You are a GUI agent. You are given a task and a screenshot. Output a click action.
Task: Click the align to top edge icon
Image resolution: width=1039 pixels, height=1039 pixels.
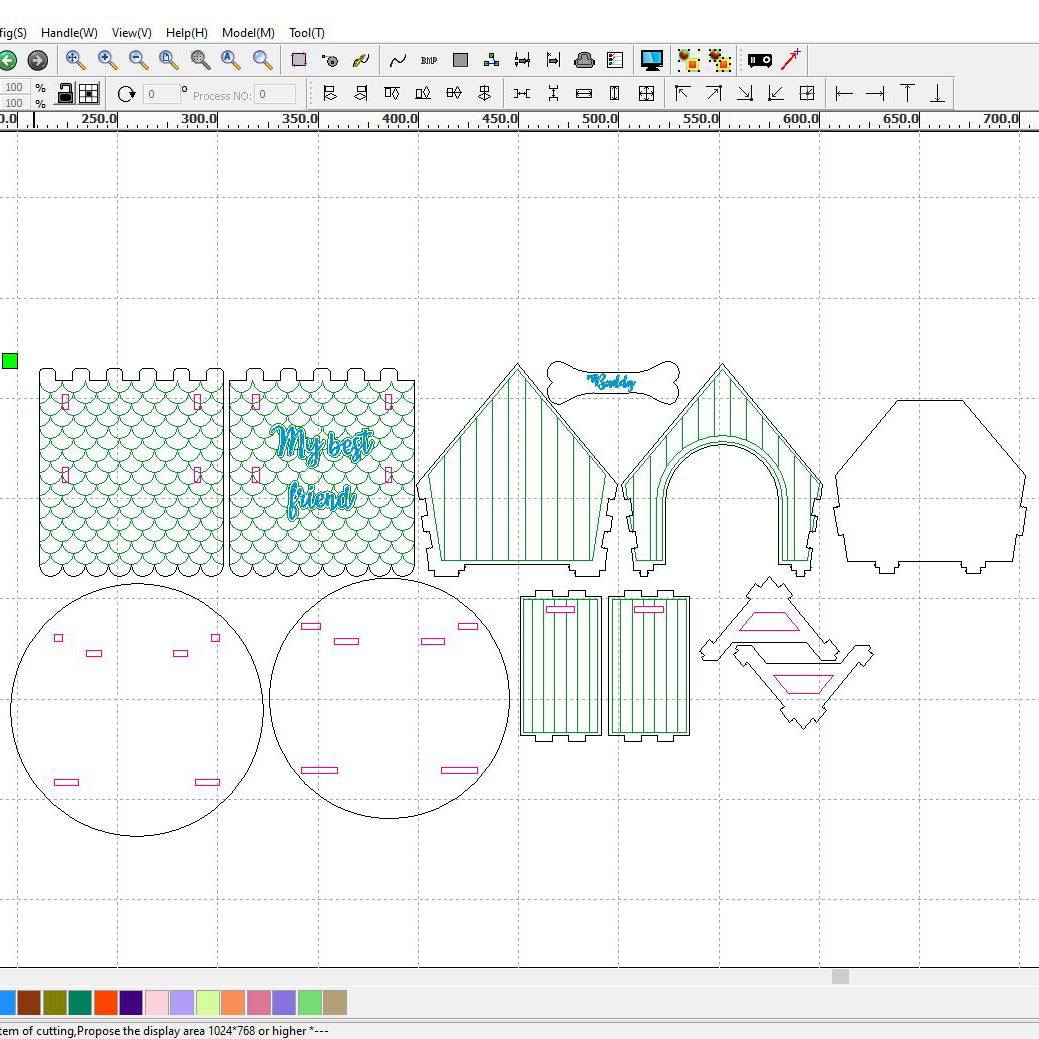907,93
